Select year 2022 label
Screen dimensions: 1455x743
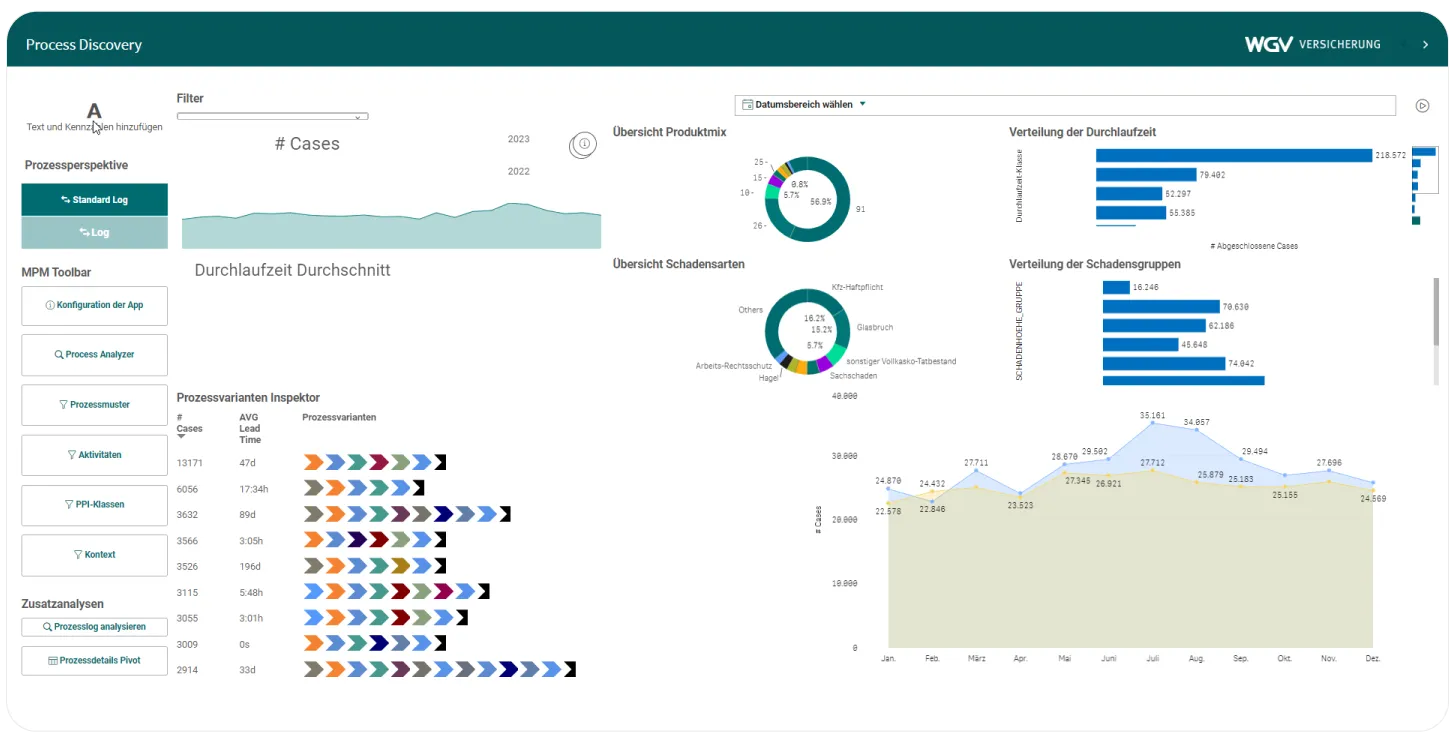coord(519,171)
